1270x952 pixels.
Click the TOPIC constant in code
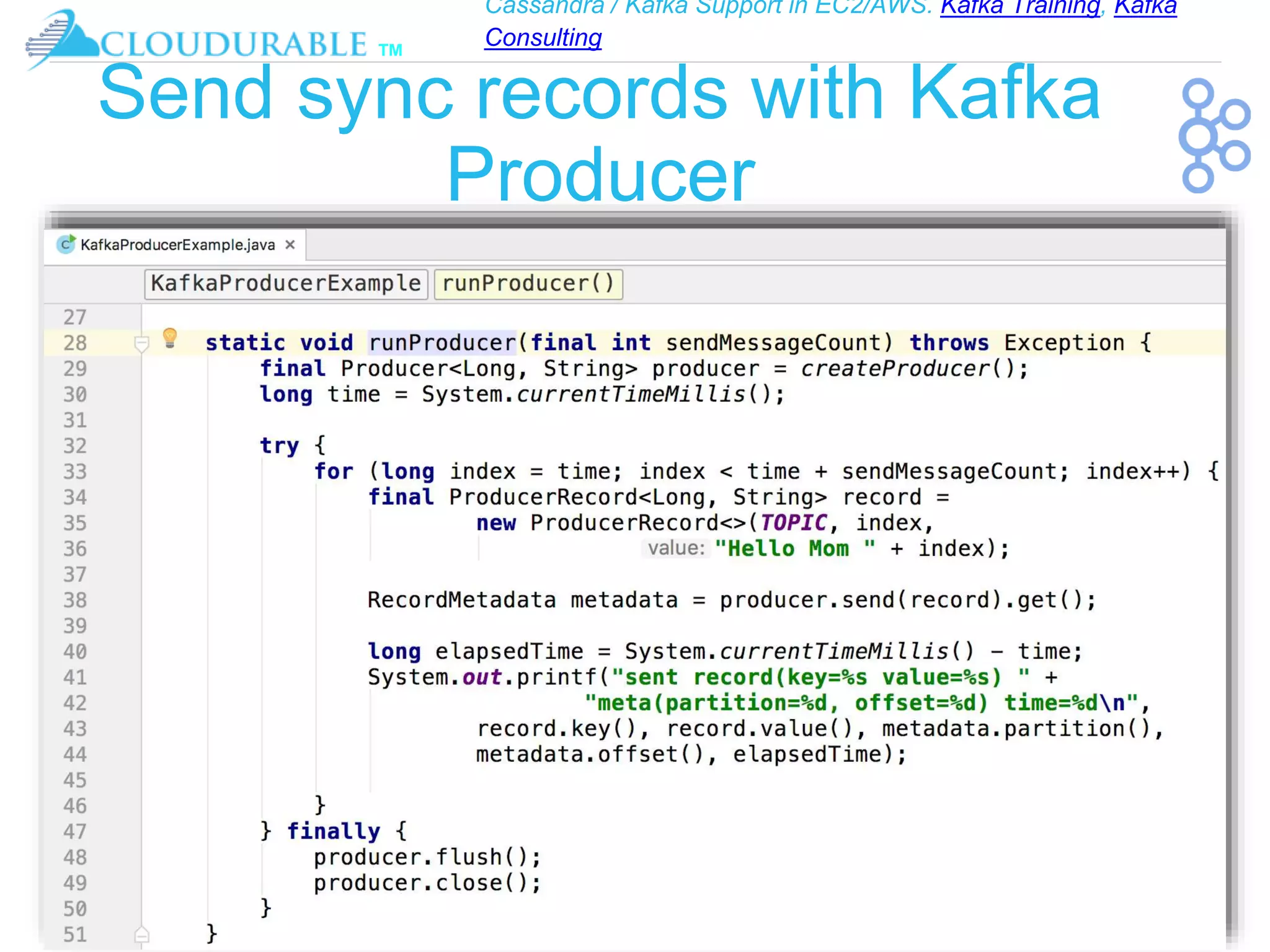[793, 522]
